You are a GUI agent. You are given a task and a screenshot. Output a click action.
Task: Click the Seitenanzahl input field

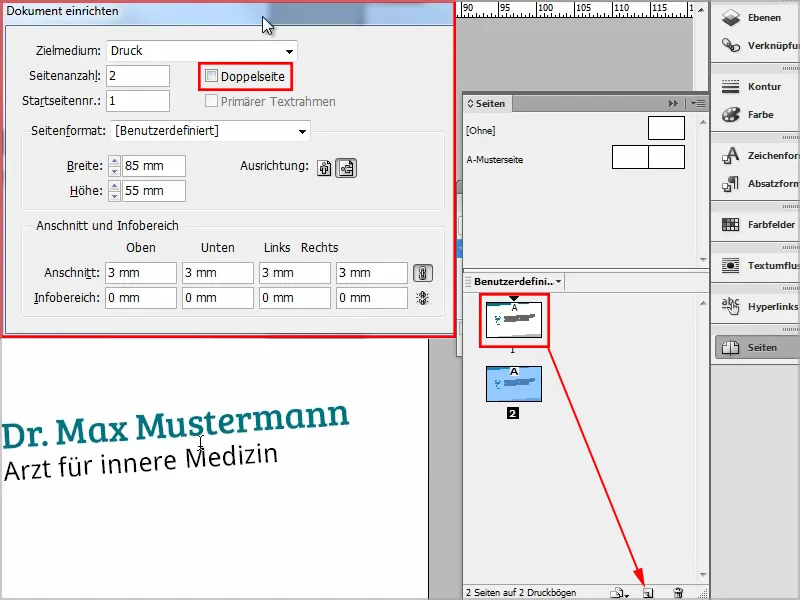138,76
